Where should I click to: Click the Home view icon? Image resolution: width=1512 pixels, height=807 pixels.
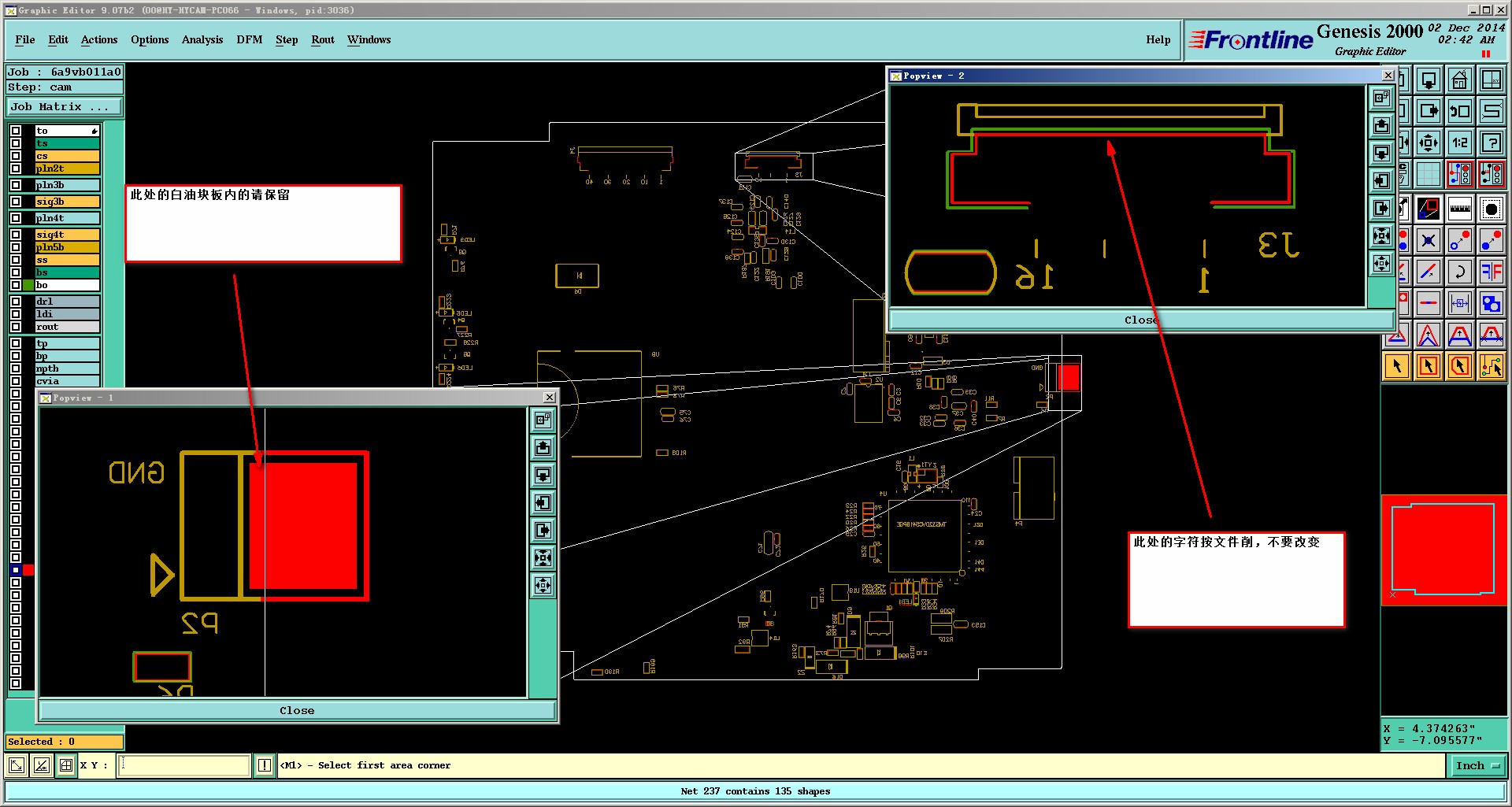(1460, 80)
